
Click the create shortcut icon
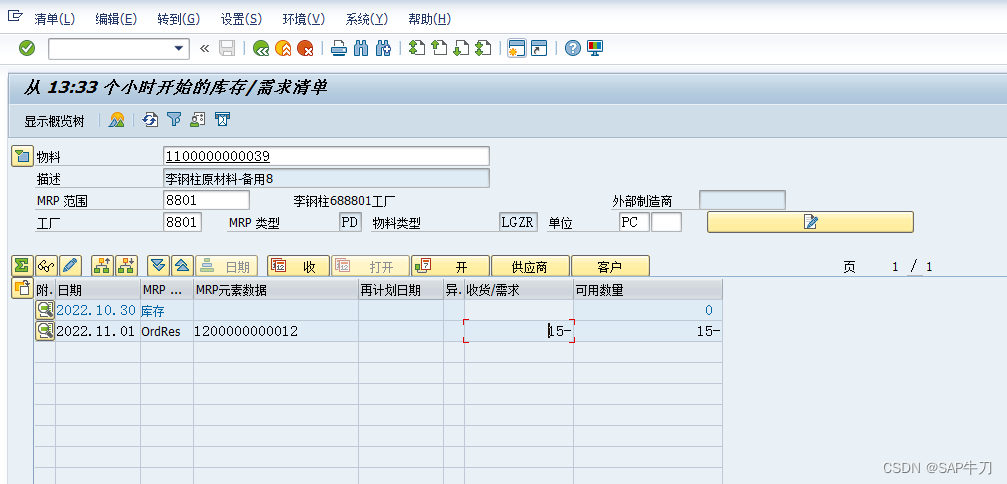point(539,48)
